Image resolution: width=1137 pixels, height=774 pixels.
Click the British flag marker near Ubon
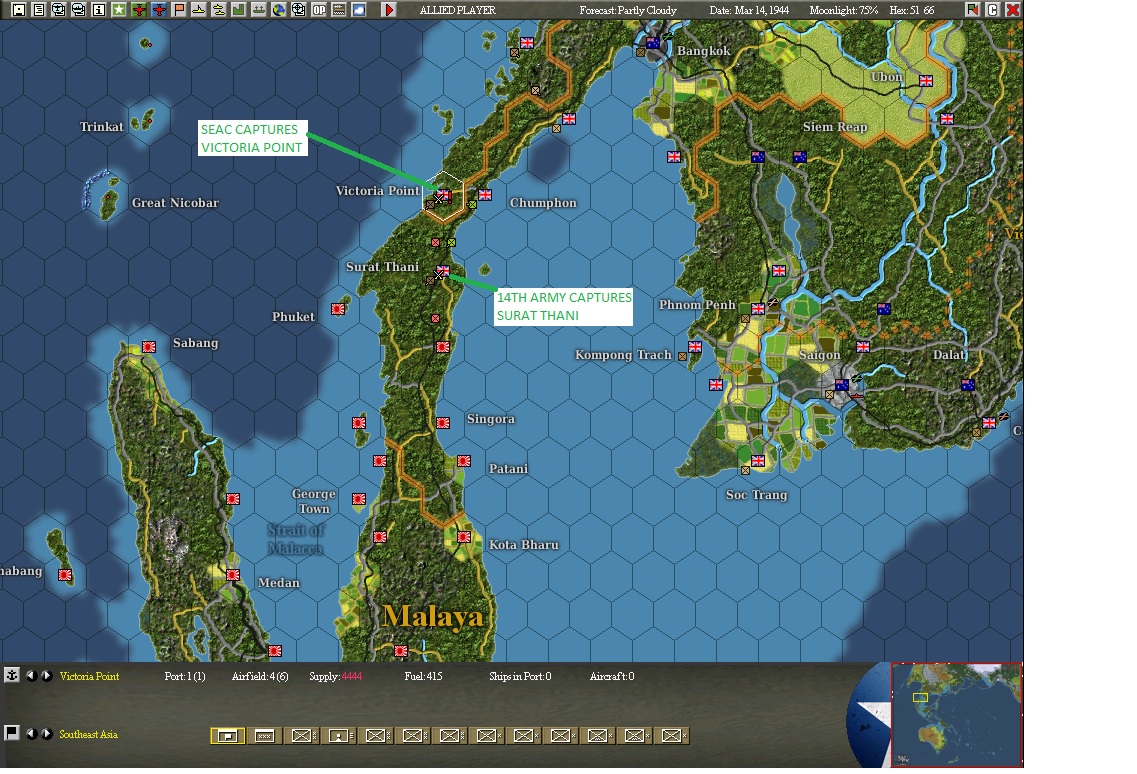tap(926, 81)
